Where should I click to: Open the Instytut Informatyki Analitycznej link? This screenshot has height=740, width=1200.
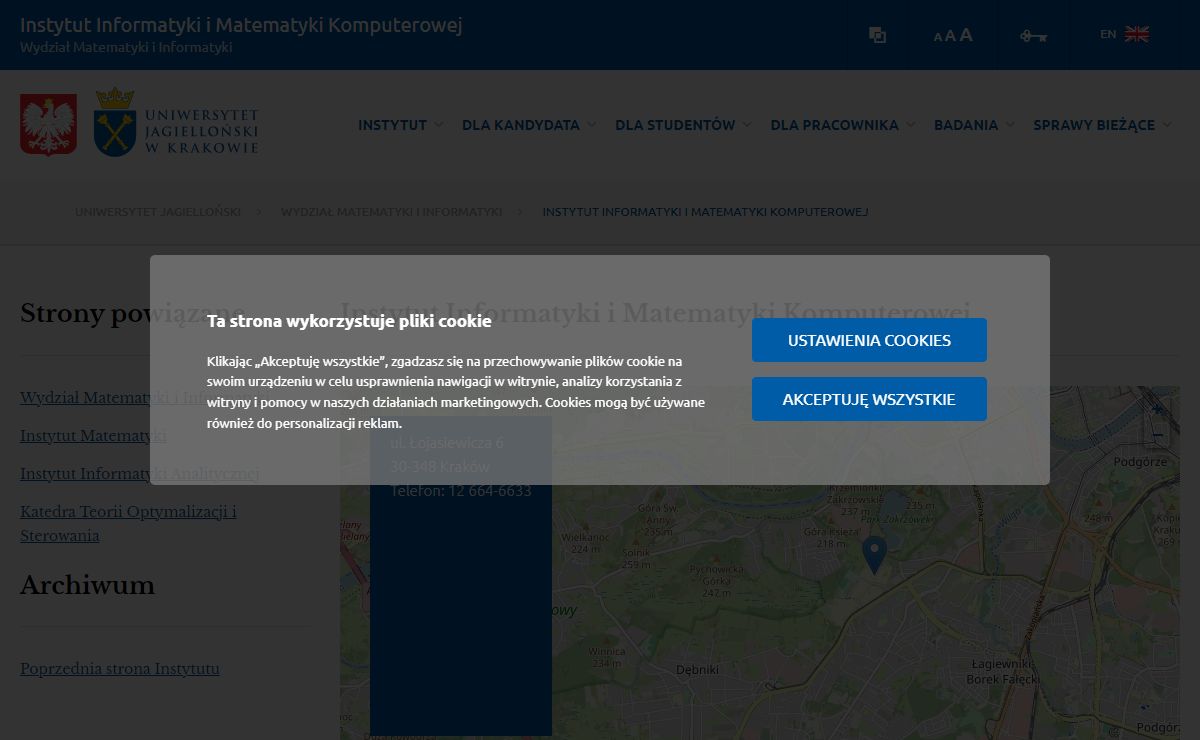click(x=140, y=474)
